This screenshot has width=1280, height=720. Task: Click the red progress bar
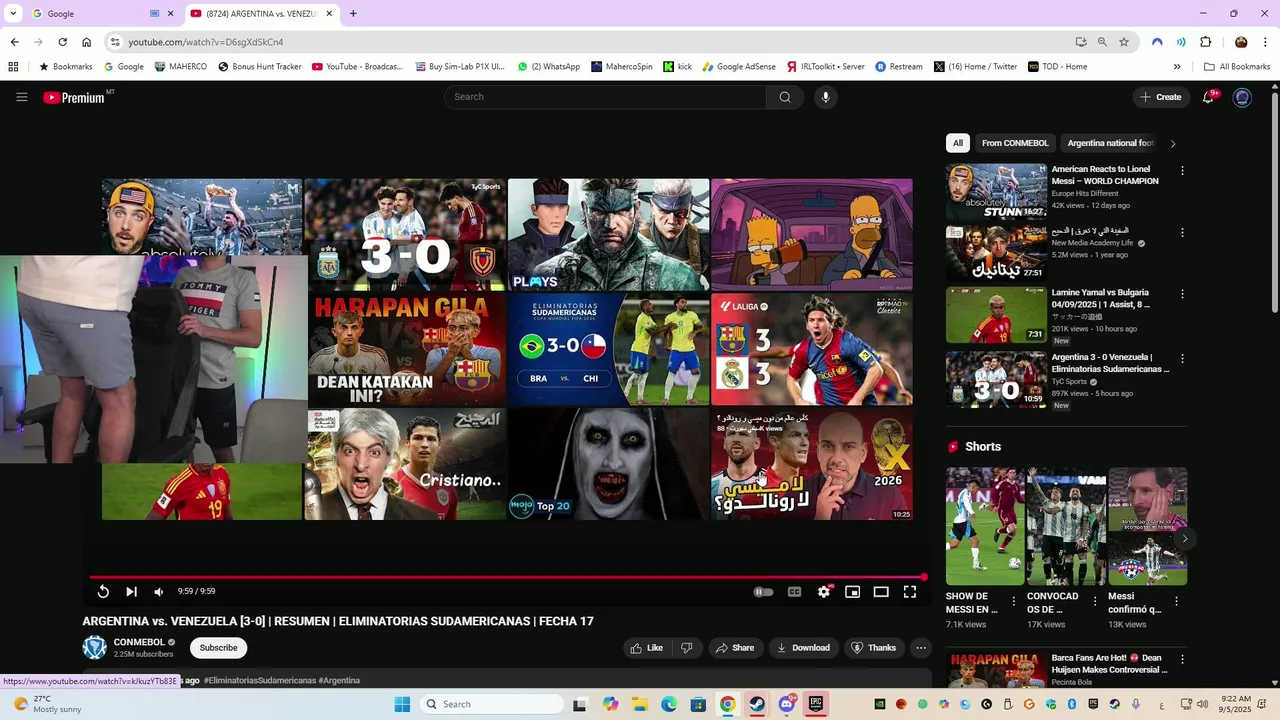click(508, 577)
